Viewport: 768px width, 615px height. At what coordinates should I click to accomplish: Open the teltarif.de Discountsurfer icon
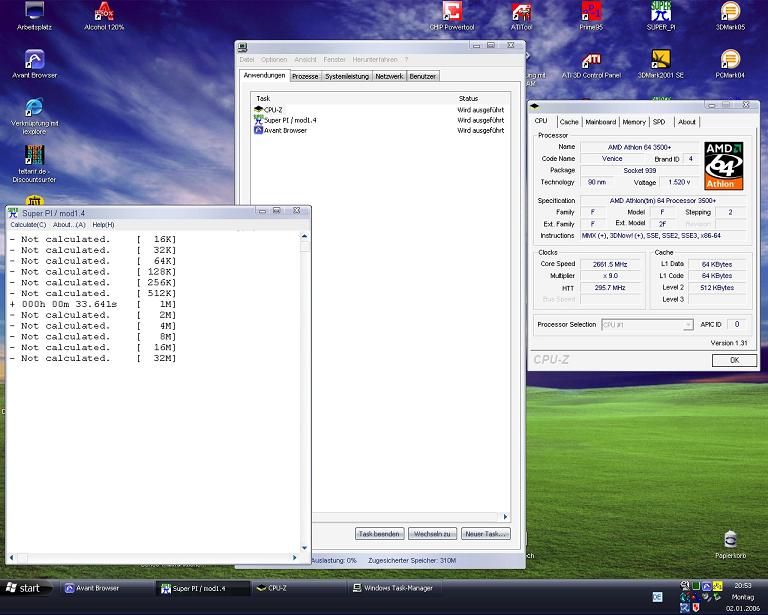coord(34,164)
